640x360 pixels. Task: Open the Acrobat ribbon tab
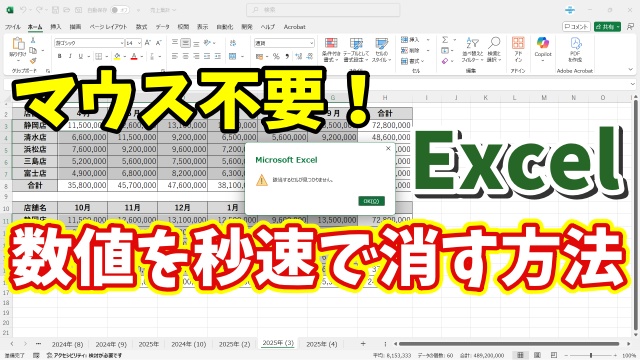coord(294,27)
